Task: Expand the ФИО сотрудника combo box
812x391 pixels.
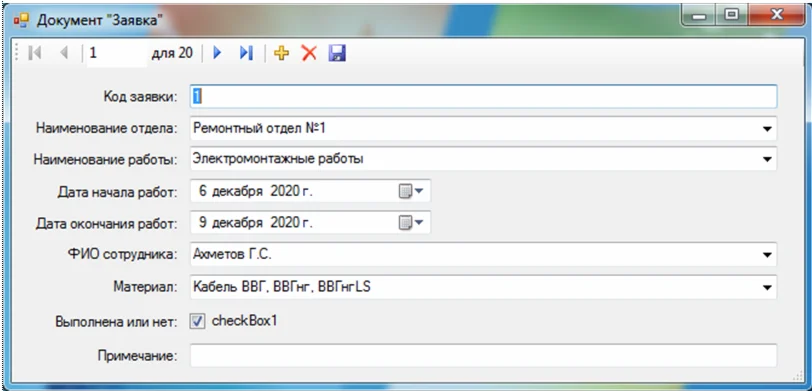Action: click(767, 255)
